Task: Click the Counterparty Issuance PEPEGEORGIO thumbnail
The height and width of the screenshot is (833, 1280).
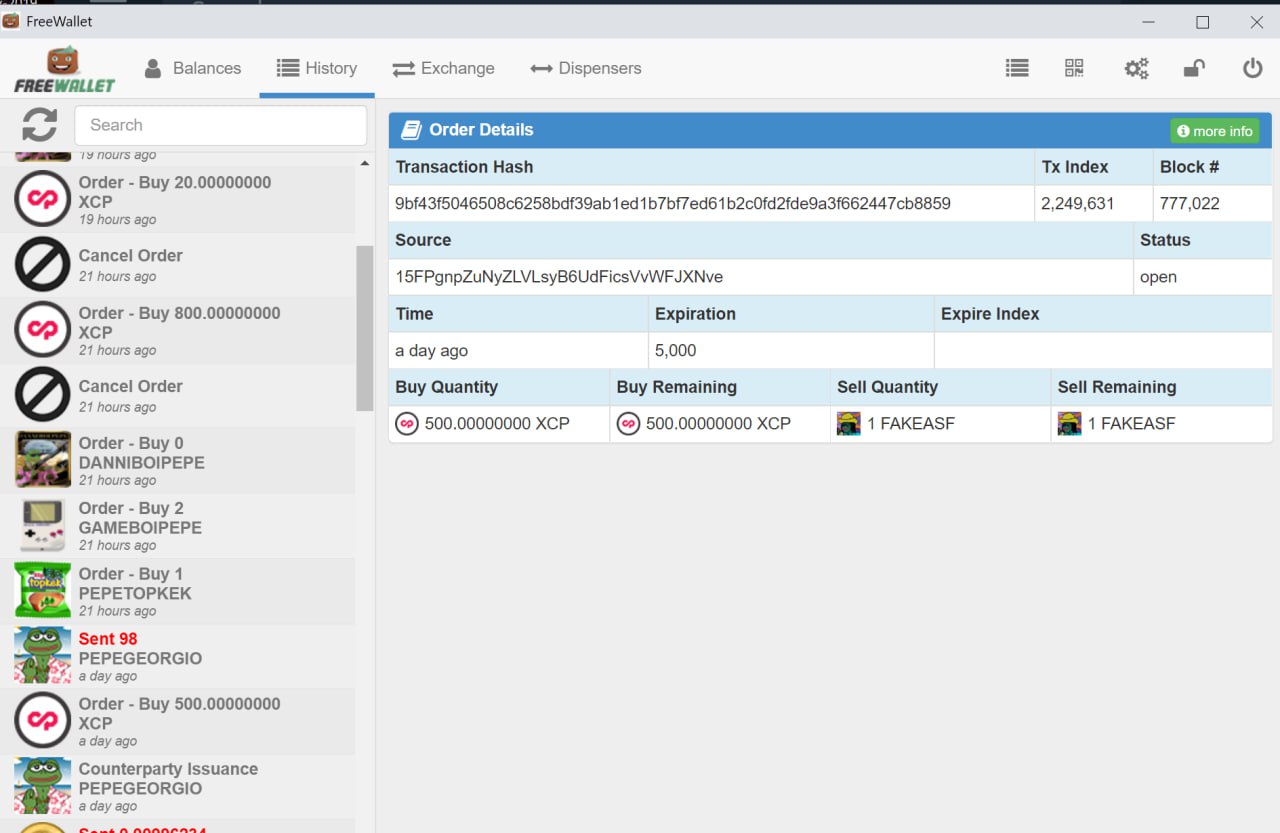Action: [43, 786]
